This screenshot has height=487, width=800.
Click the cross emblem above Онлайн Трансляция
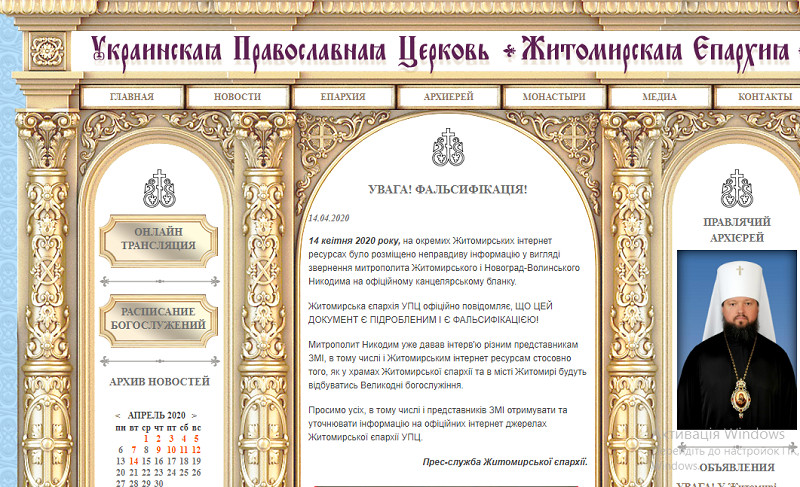tap(159, 188)
